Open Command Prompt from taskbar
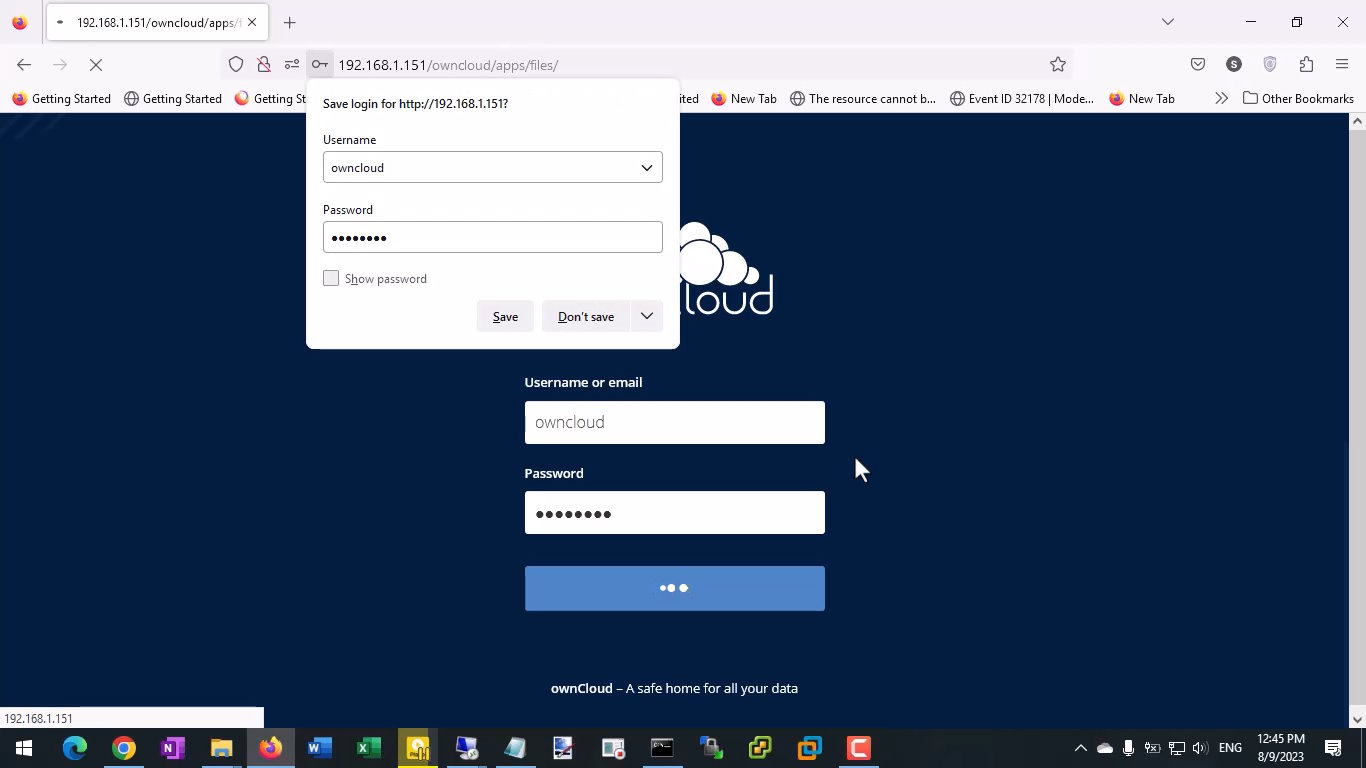1366x768 pixels. coord(662,748)
